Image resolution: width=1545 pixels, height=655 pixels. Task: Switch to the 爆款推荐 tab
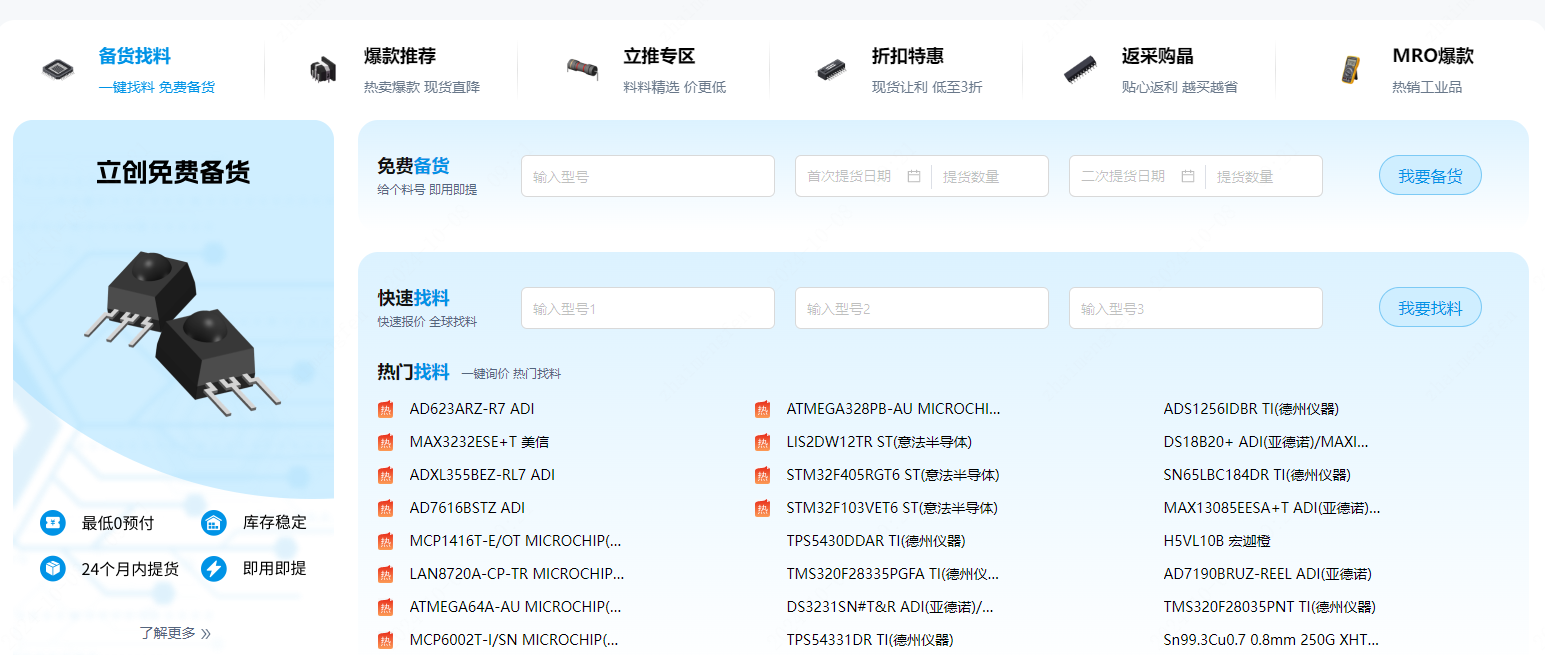(400, 56)
